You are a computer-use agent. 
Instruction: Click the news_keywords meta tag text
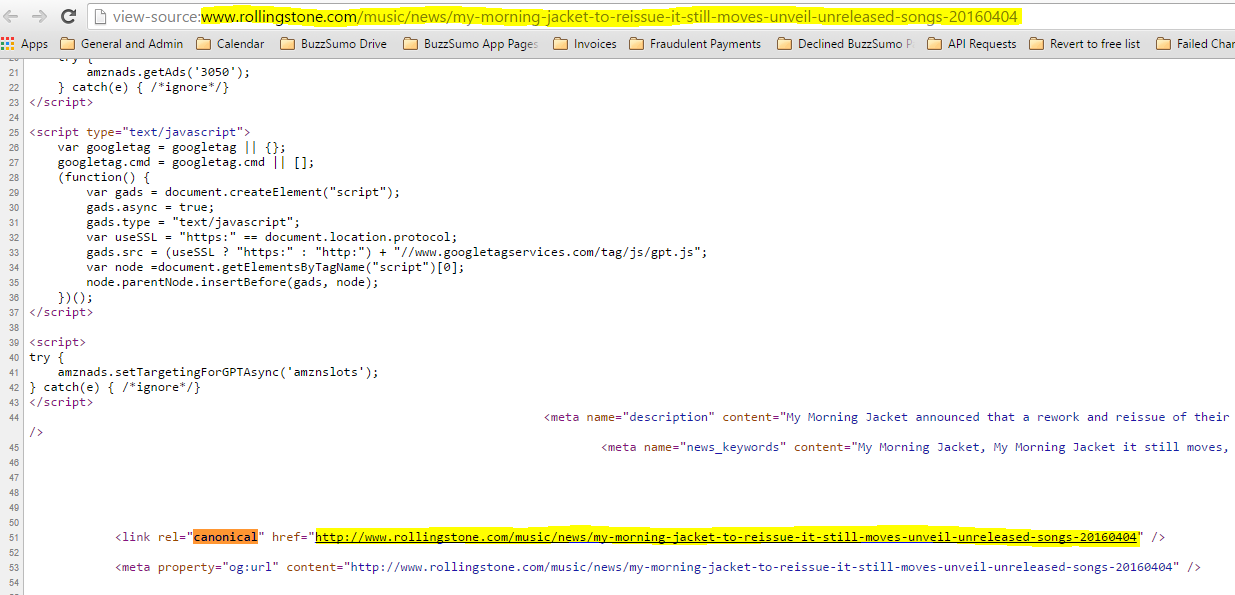915,447
